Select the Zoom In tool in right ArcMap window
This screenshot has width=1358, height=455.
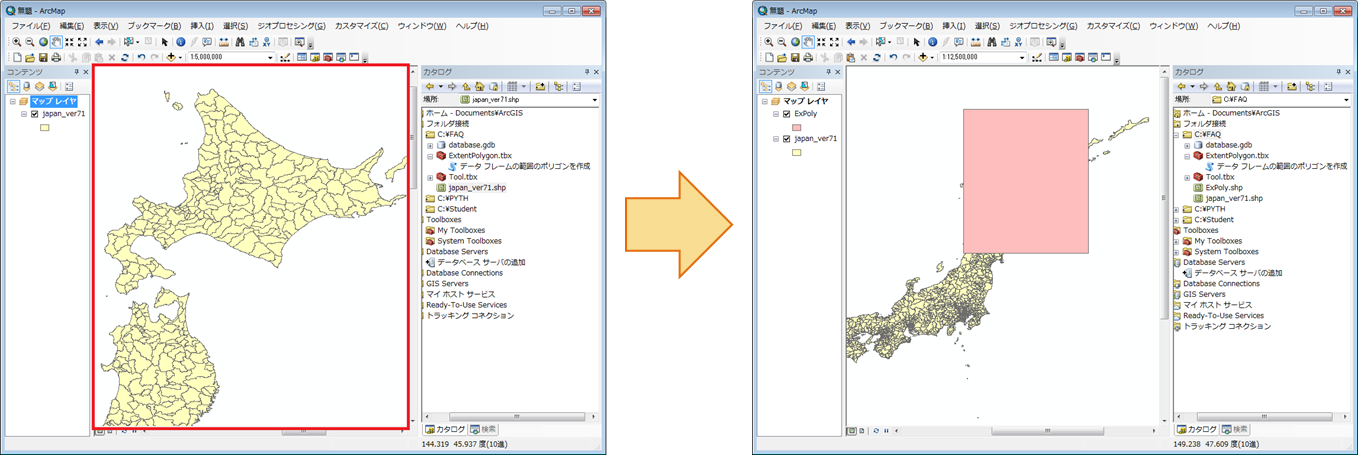[x=768, y=42]
